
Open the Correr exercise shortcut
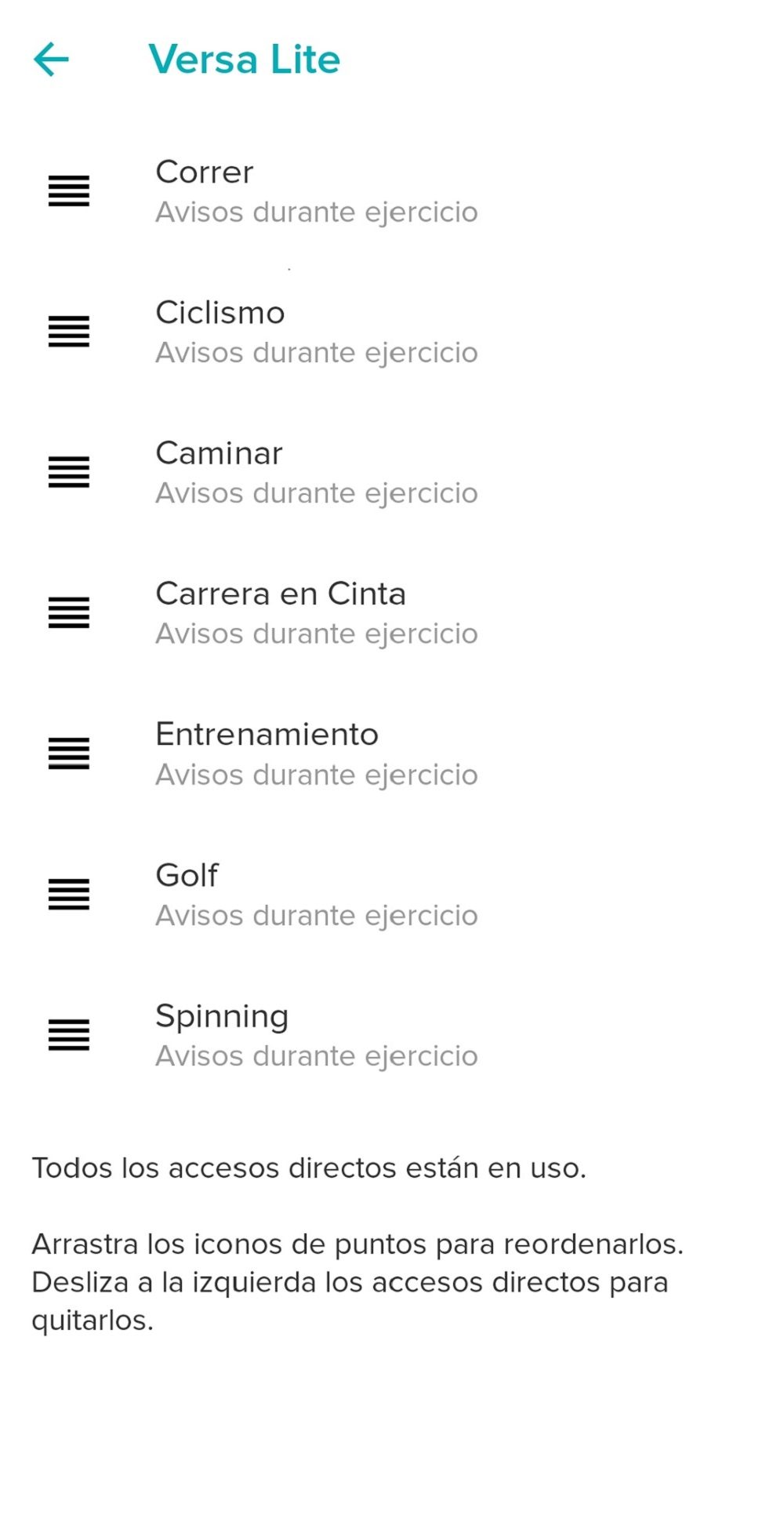205,173
